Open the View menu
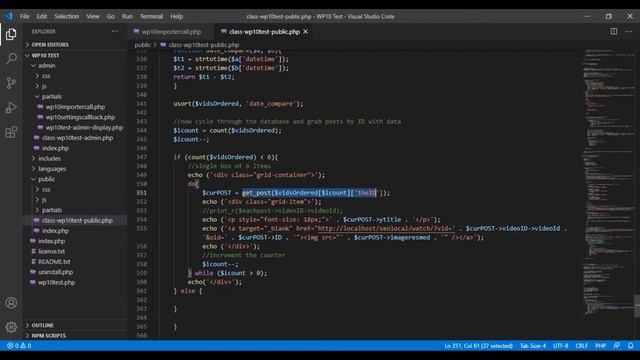 click(x=93, y=16)
